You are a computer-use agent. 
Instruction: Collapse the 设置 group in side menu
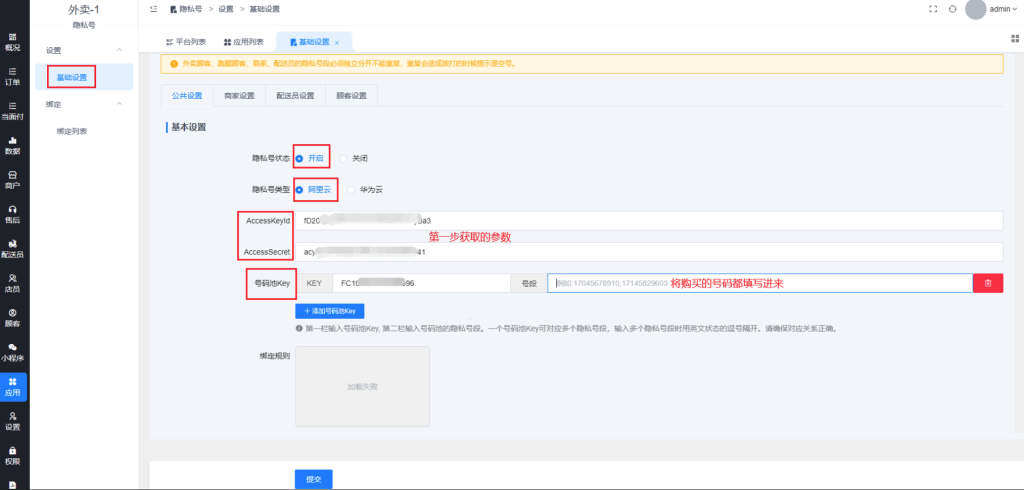(x=120, y=50)
